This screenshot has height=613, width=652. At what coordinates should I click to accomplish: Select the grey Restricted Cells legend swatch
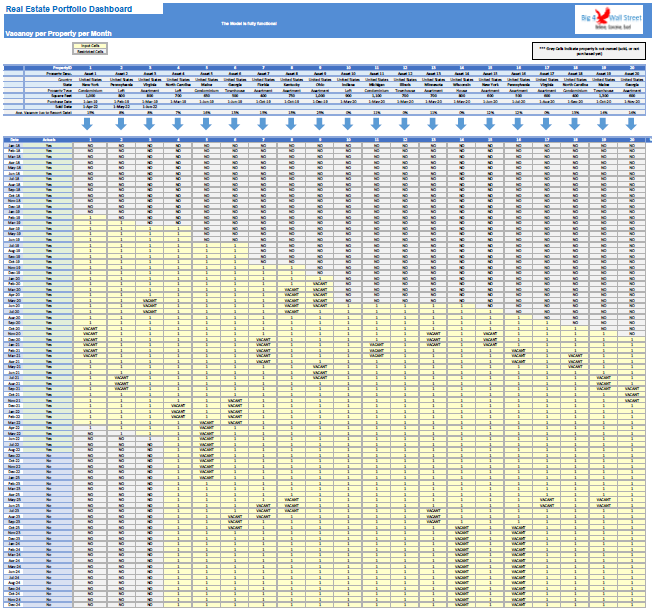pos(90,52)
